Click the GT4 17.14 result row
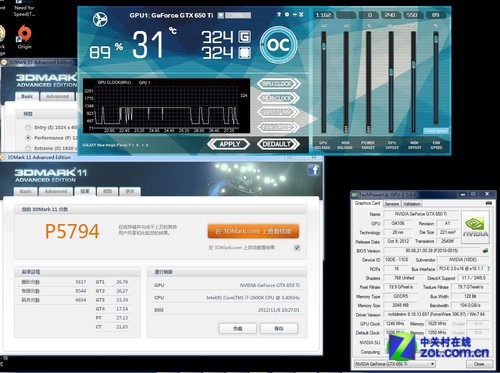The image size is (500, 373). point(112,309)
